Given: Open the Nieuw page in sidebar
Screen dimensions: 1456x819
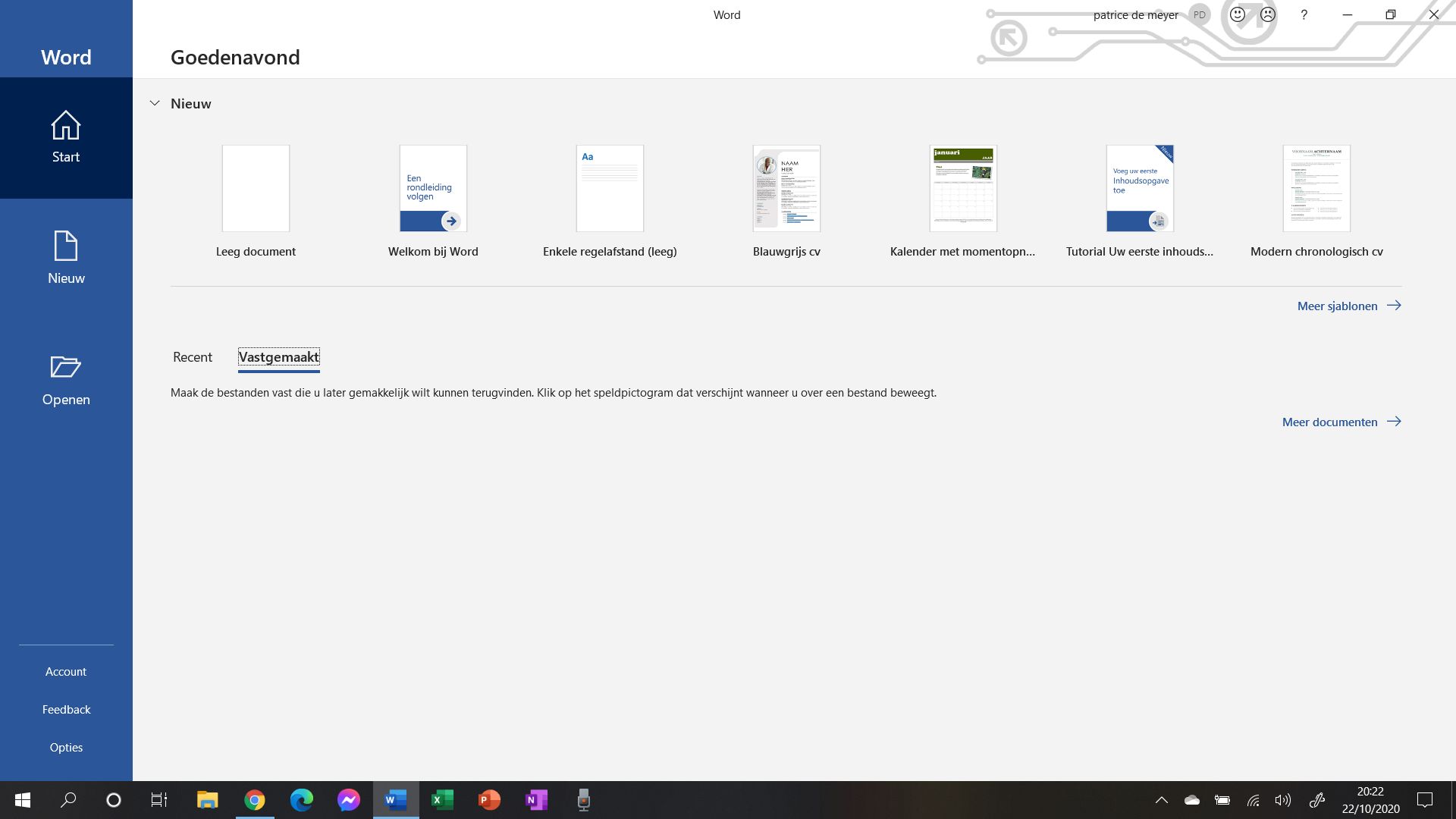Looking at the screenshot, I should pyautogui.click(x=66, y=259).
